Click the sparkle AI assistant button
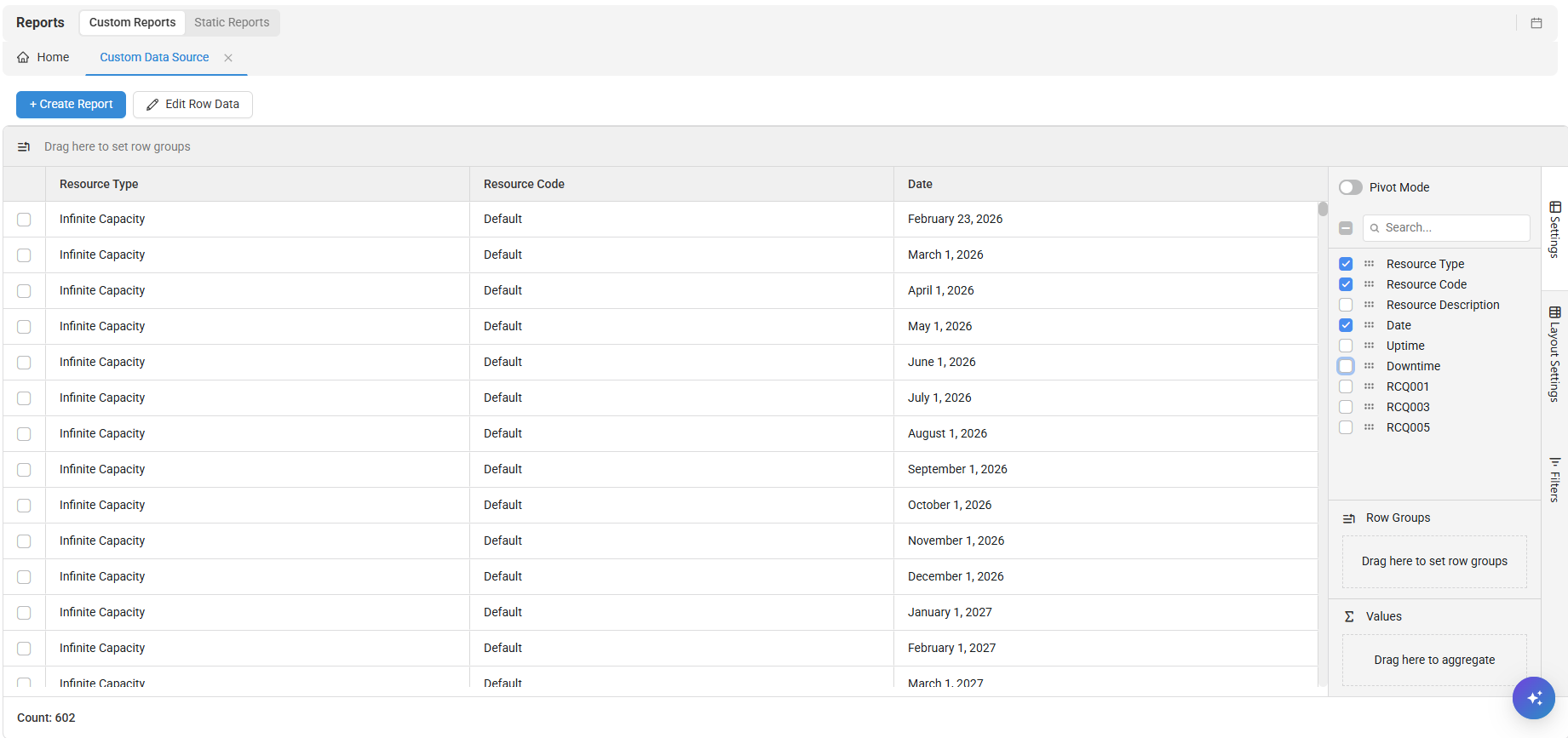 coord(1533,698)
